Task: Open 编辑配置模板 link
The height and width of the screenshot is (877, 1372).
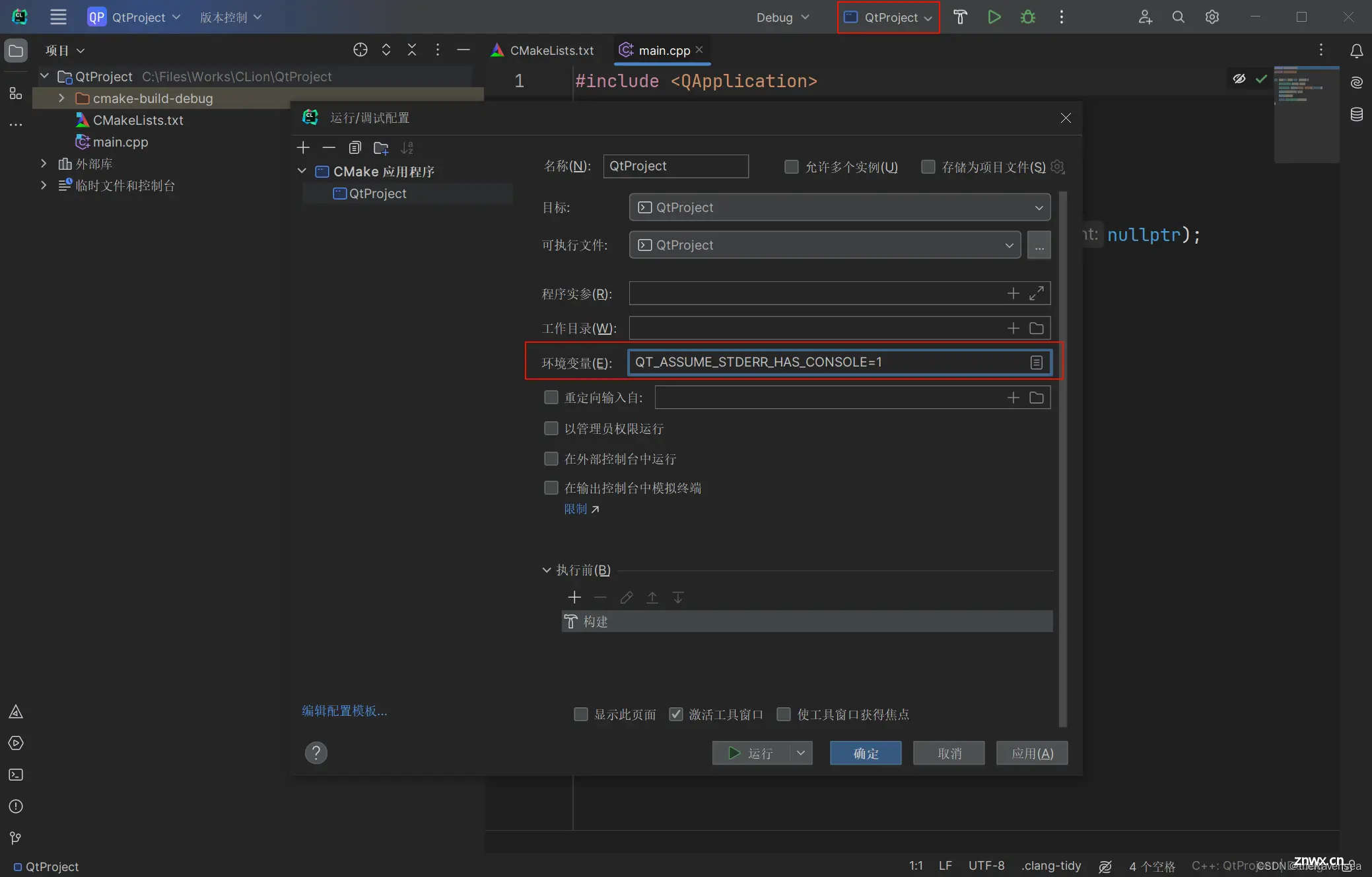Action: pos(345,710)
